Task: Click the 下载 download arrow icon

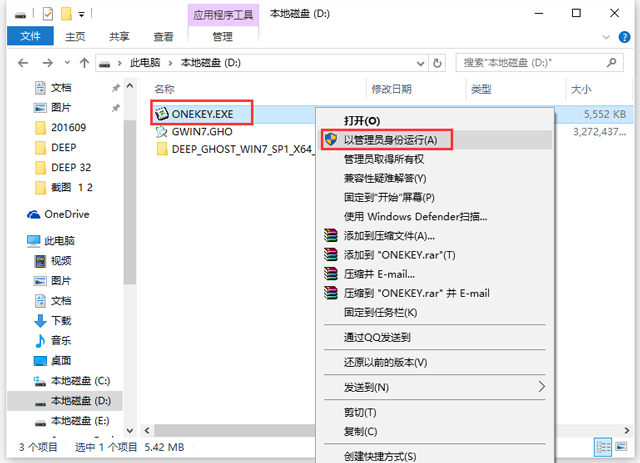Action: [40, 321]
